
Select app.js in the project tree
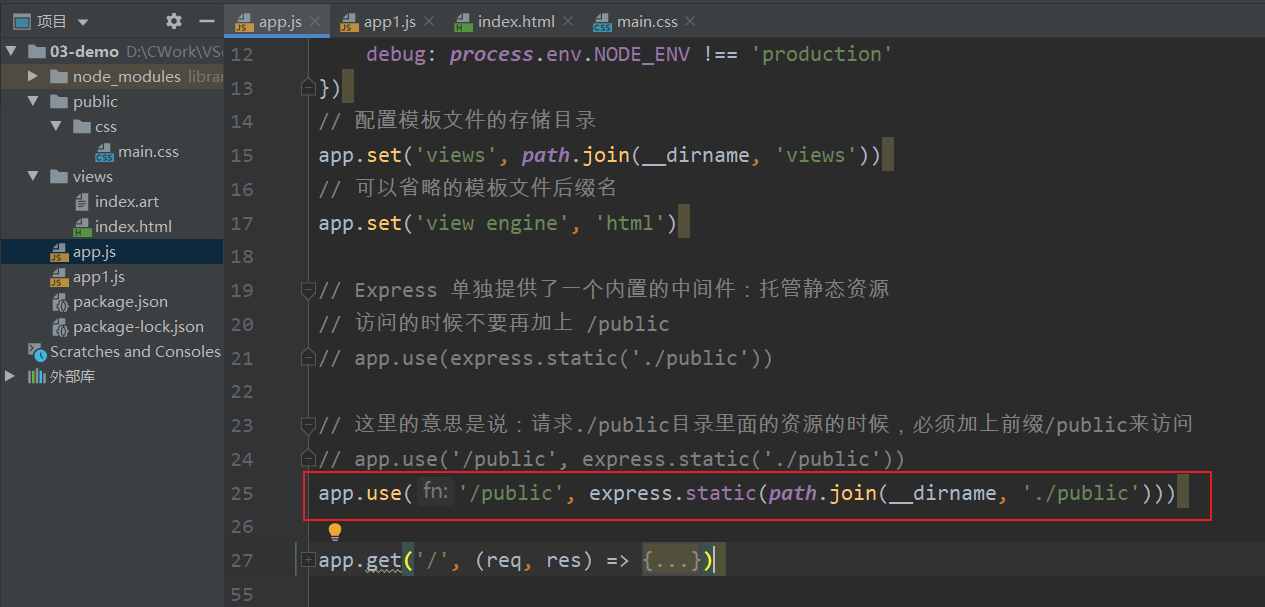pos(94,251)
